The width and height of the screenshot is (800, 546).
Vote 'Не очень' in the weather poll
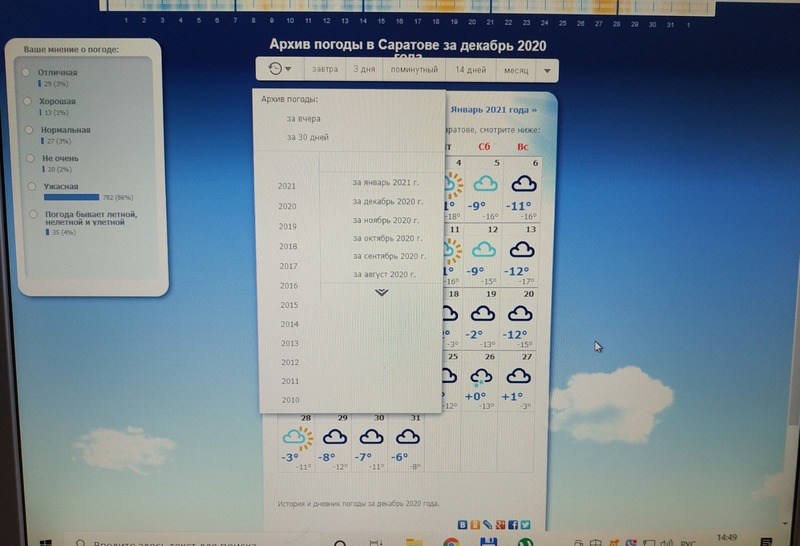(x=31, y=158)
